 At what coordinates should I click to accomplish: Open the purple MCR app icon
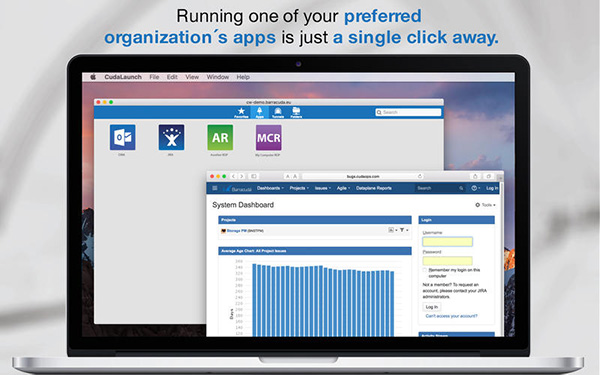click(x=269, y=138)
